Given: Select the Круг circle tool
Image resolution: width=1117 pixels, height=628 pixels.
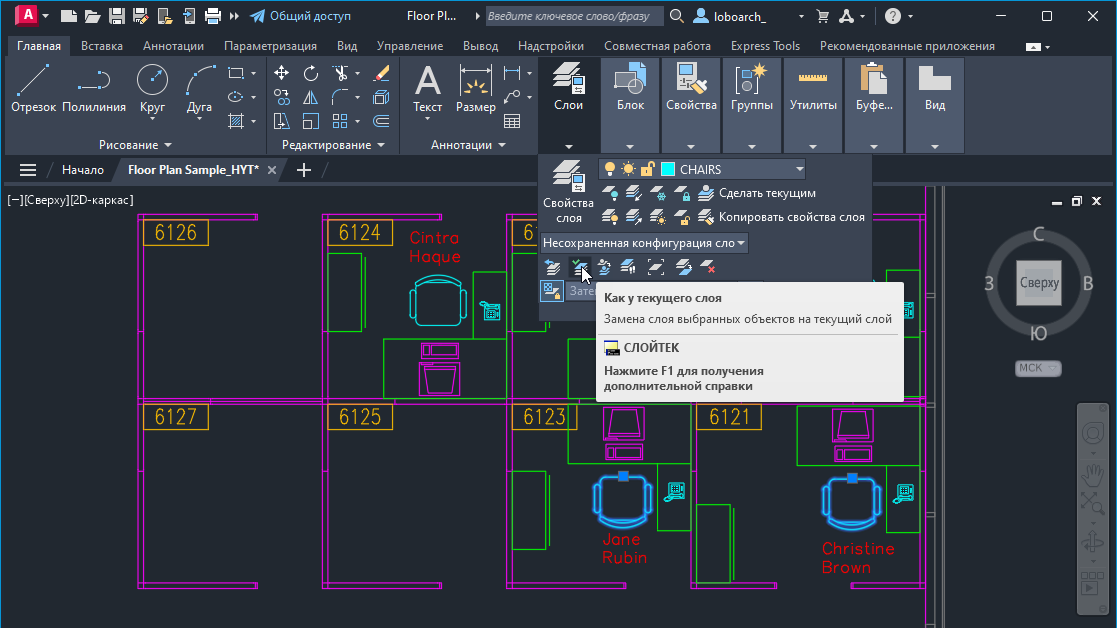Looking at the screenshot, I should [x=152, y=88].
